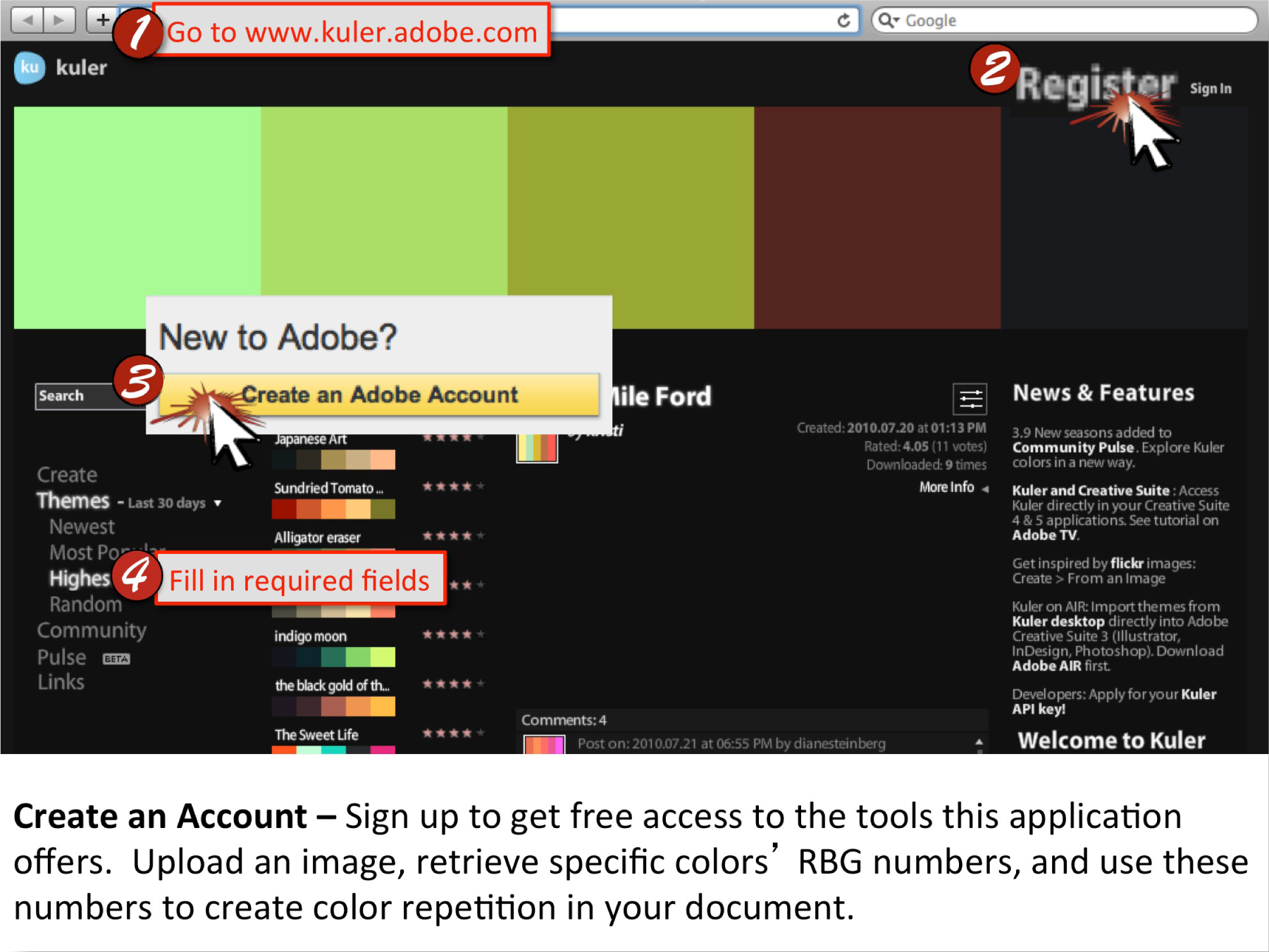The image size is (1269, 952).
Task: Open the Register link
Action: (x=1096, y=85)
